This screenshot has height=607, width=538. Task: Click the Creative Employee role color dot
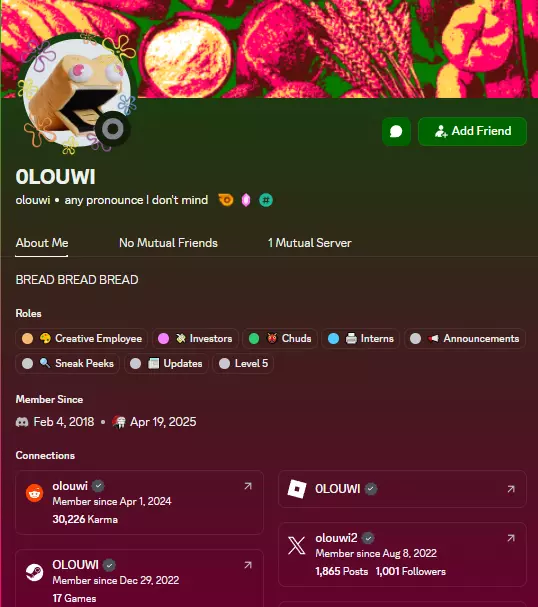click(x=27, y=339)
